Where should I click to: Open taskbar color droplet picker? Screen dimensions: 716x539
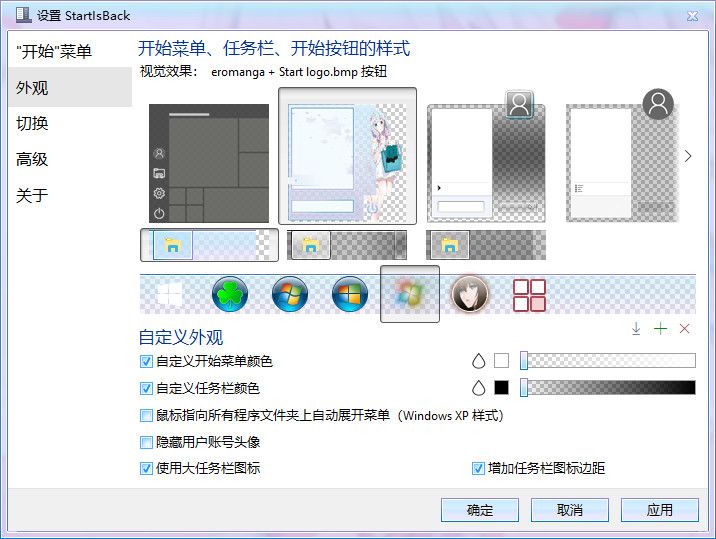[x=478, y=388]
